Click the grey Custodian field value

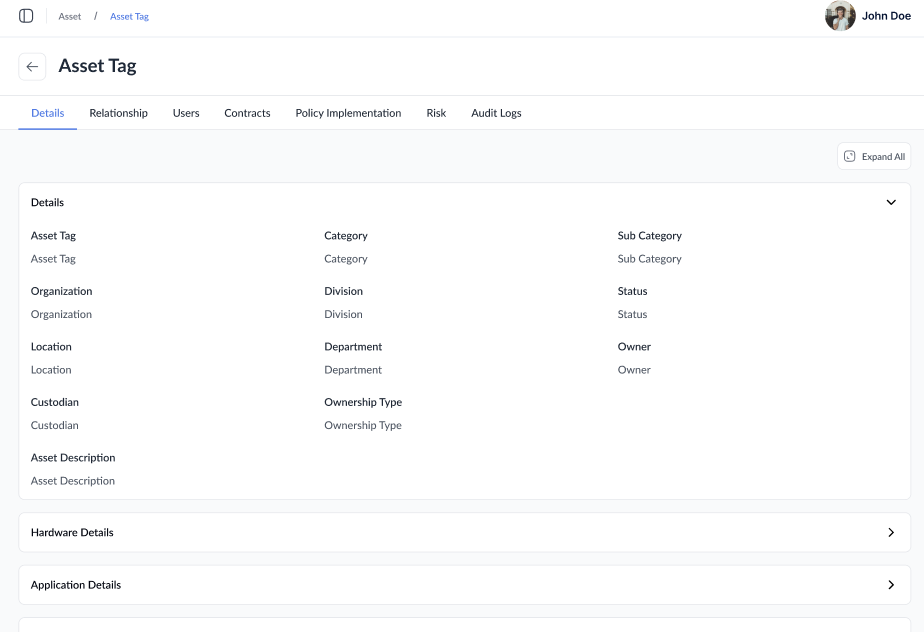(54, 425)
